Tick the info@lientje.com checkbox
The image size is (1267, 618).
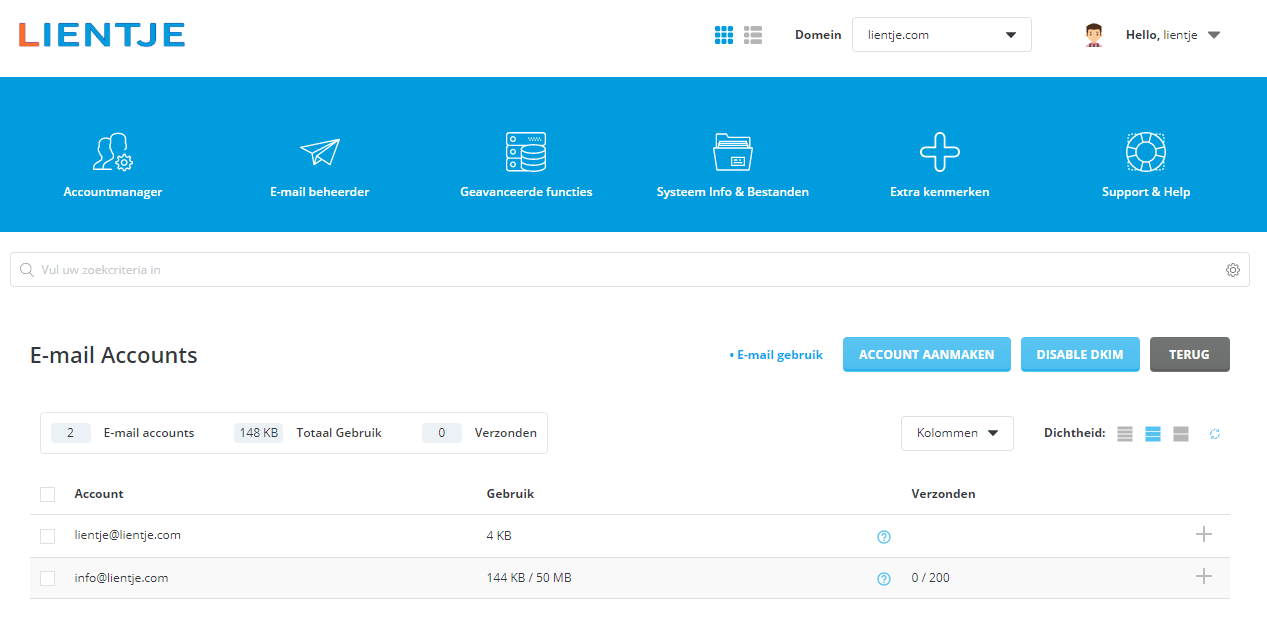point(47,578)
